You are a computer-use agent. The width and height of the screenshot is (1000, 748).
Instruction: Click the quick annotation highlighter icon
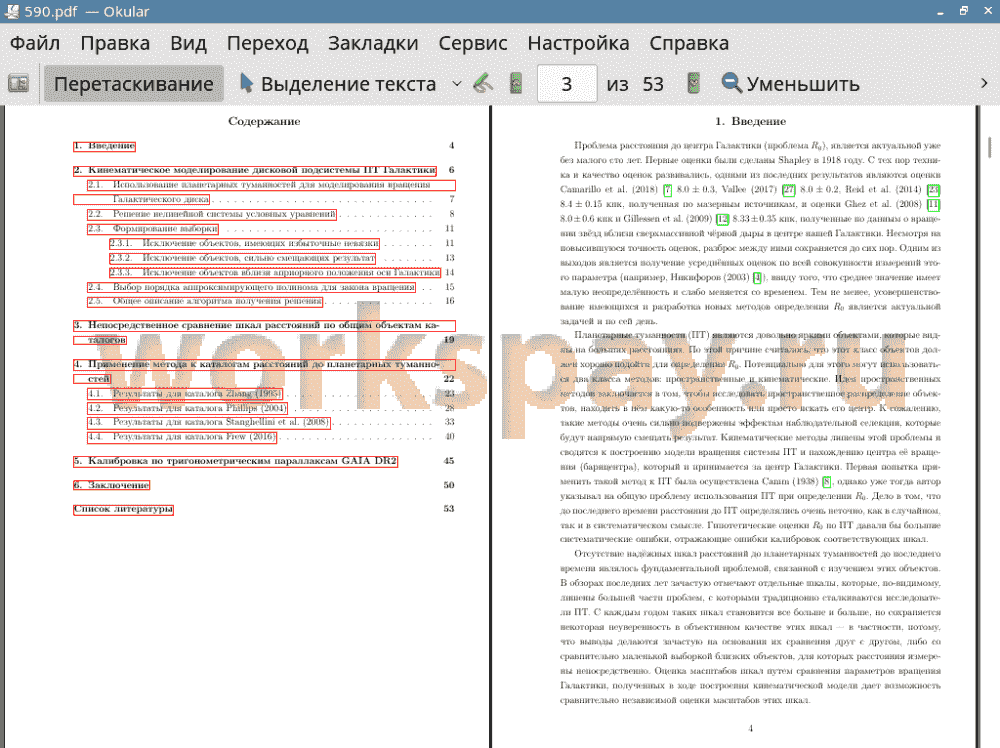click(x=483, y=84)
